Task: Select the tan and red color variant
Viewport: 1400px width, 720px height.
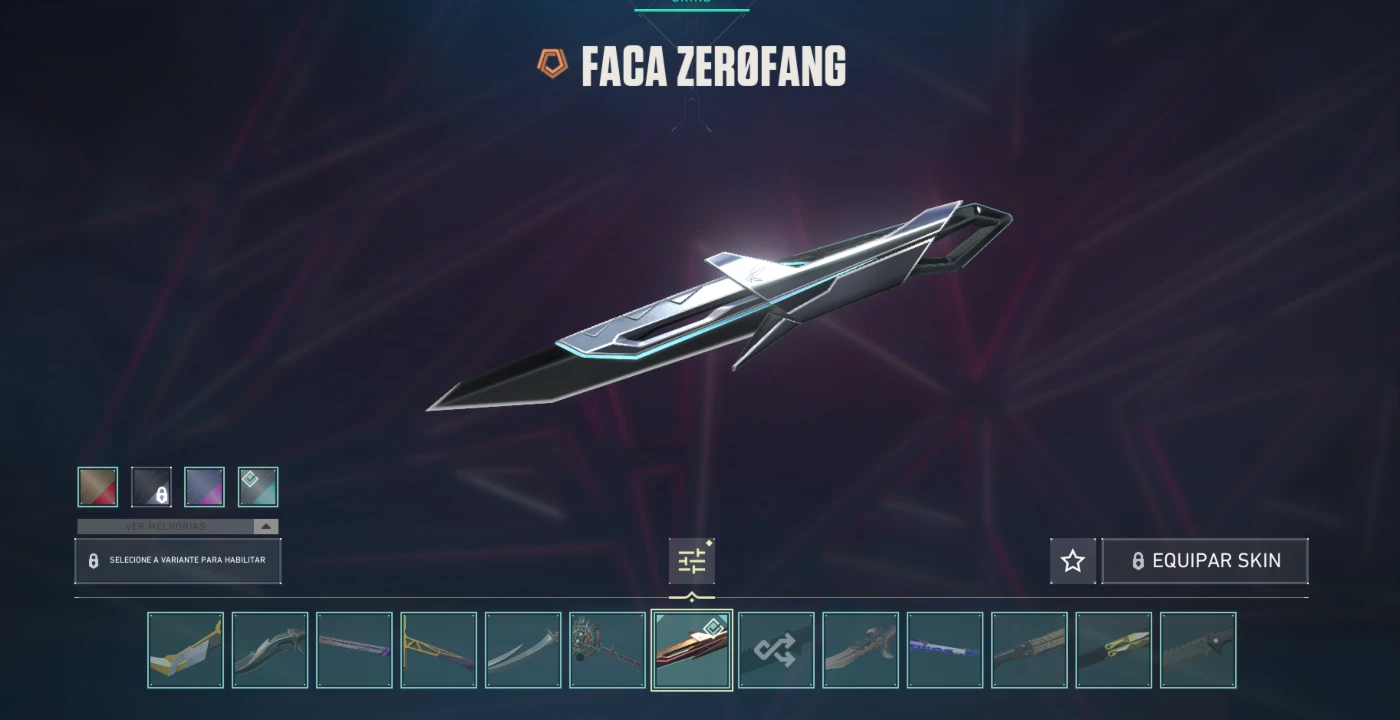Action: 98,487
